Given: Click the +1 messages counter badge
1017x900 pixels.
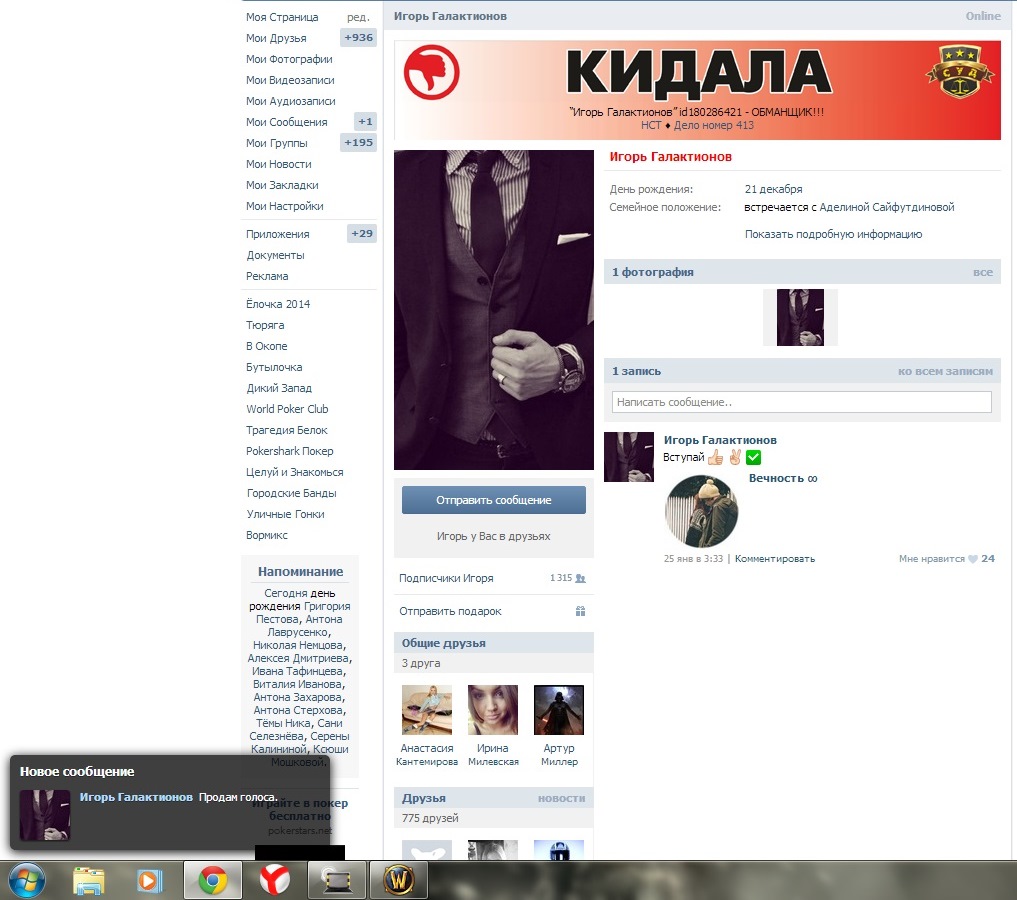Looking at the screenshot, I should click(366, 121).
